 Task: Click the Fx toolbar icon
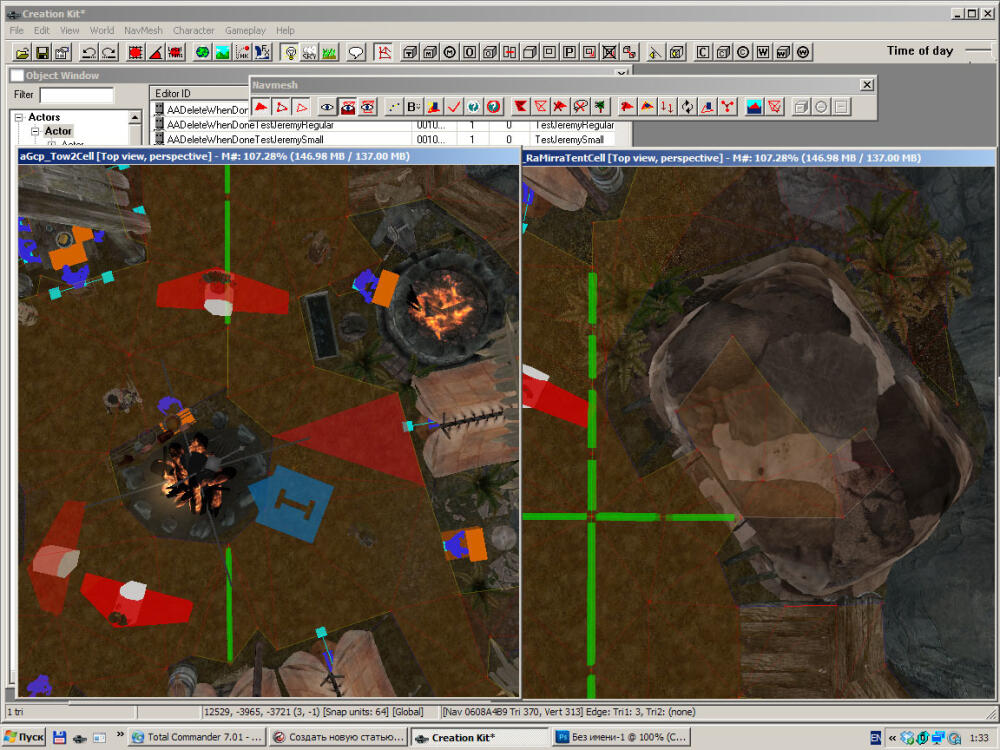[x=262, y=52]
